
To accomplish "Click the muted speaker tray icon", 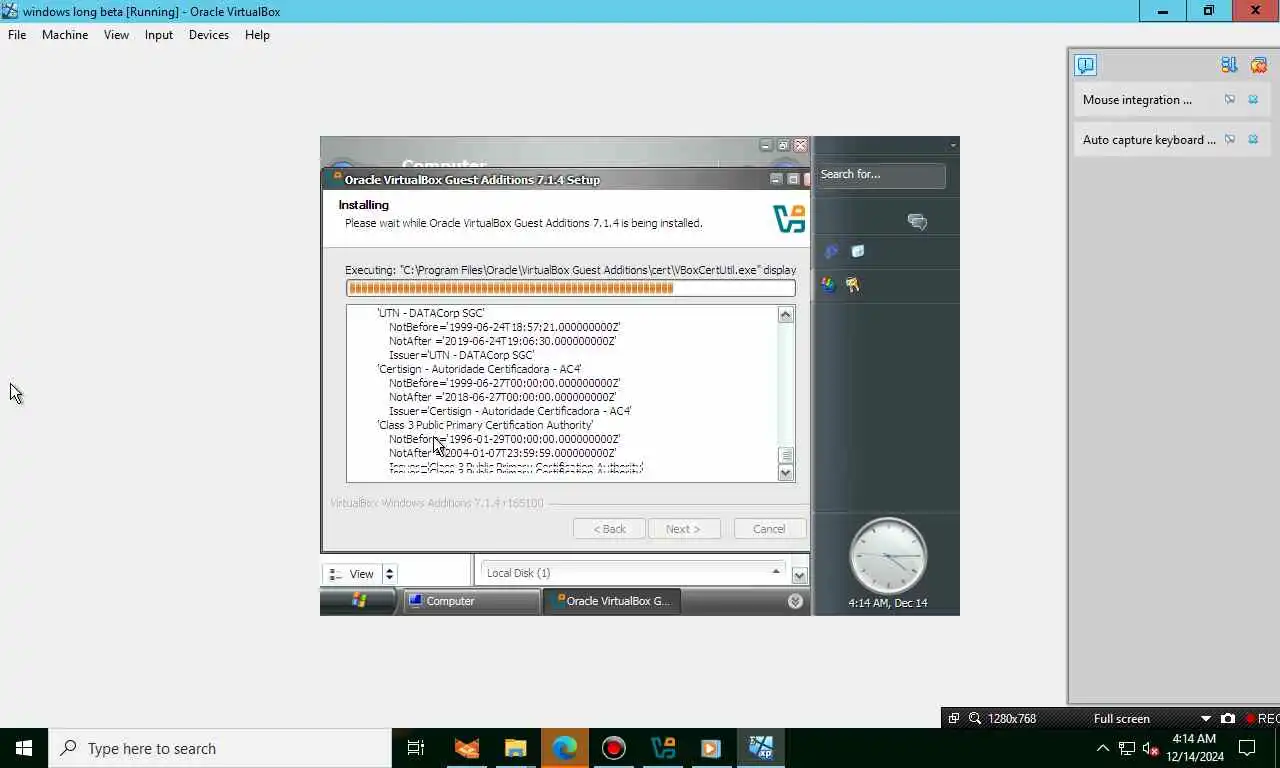I will tap(1150, 748).
